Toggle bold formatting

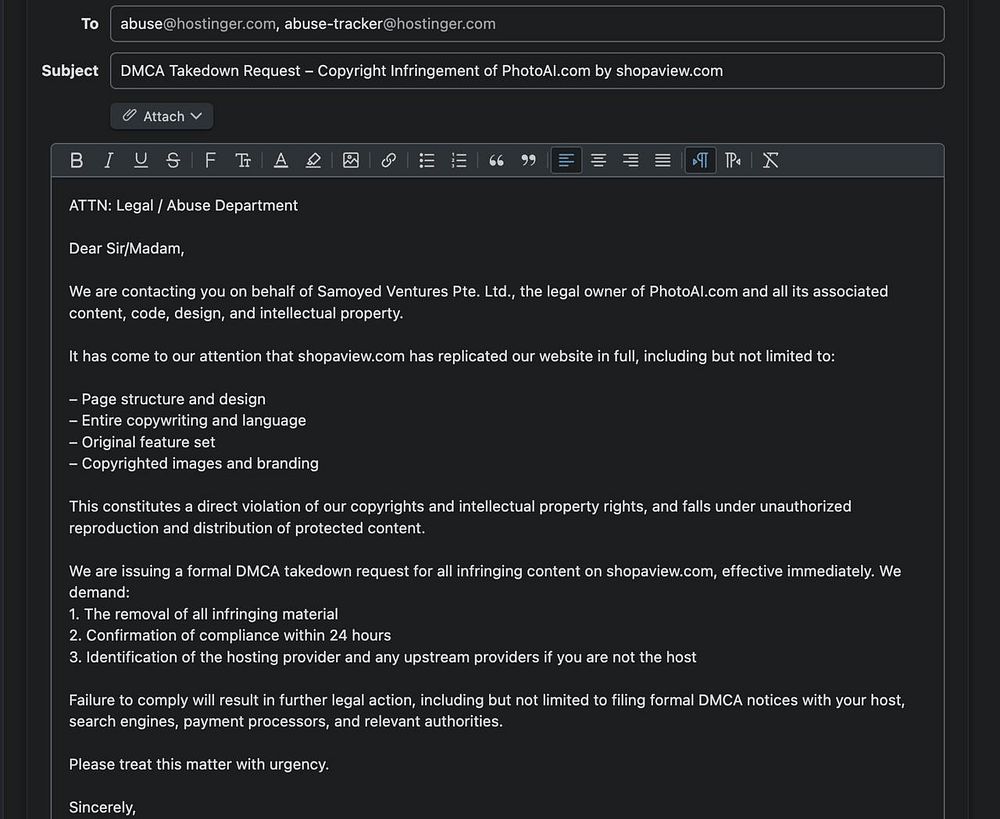click(77, 160)
